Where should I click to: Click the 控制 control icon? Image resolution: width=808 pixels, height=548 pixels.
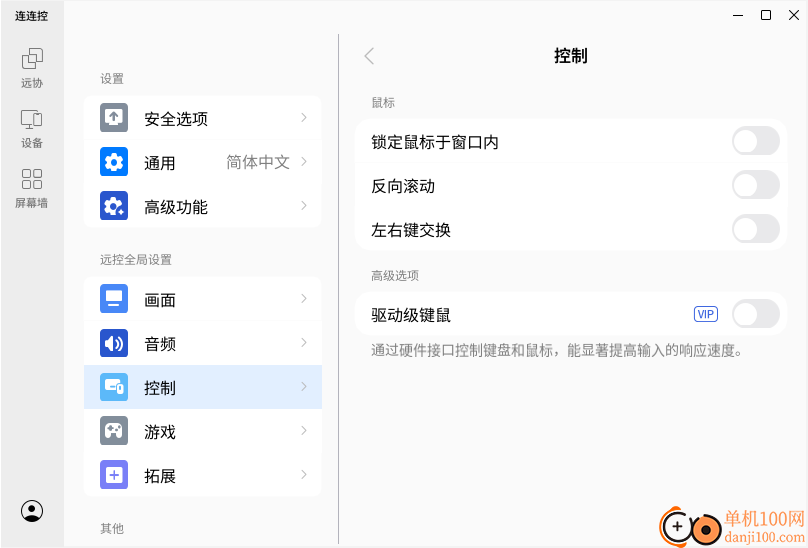(114, 387)
